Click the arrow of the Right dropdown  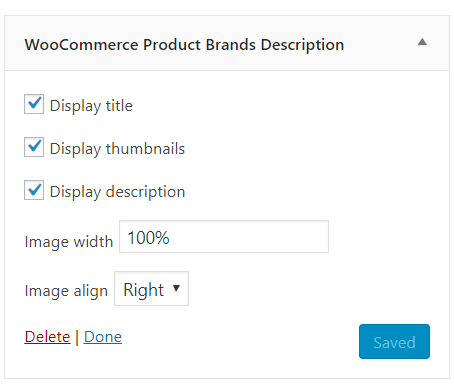176,288
